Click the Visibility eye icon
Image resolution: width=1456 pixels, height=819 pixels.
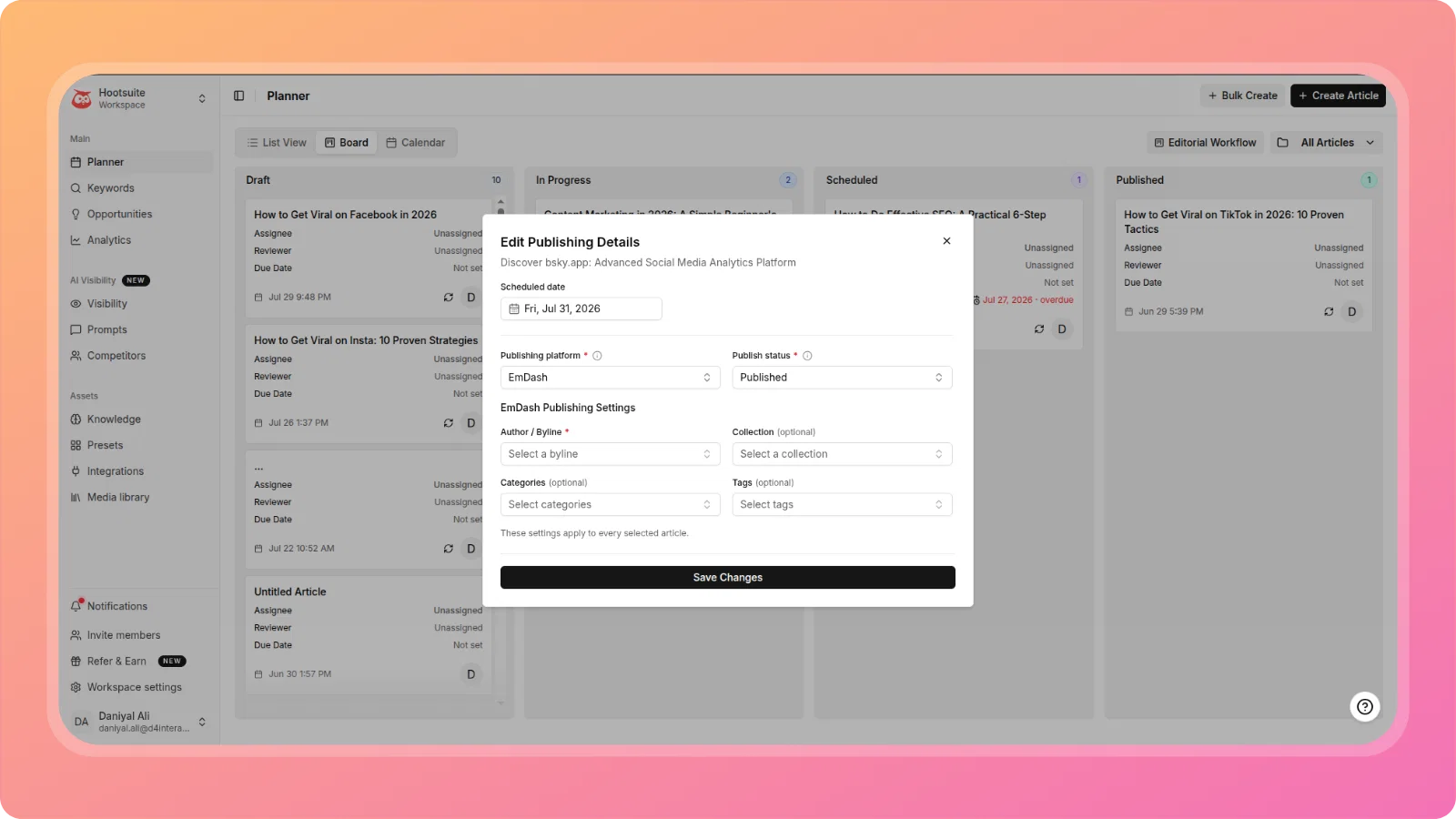[x=76, y=304]
